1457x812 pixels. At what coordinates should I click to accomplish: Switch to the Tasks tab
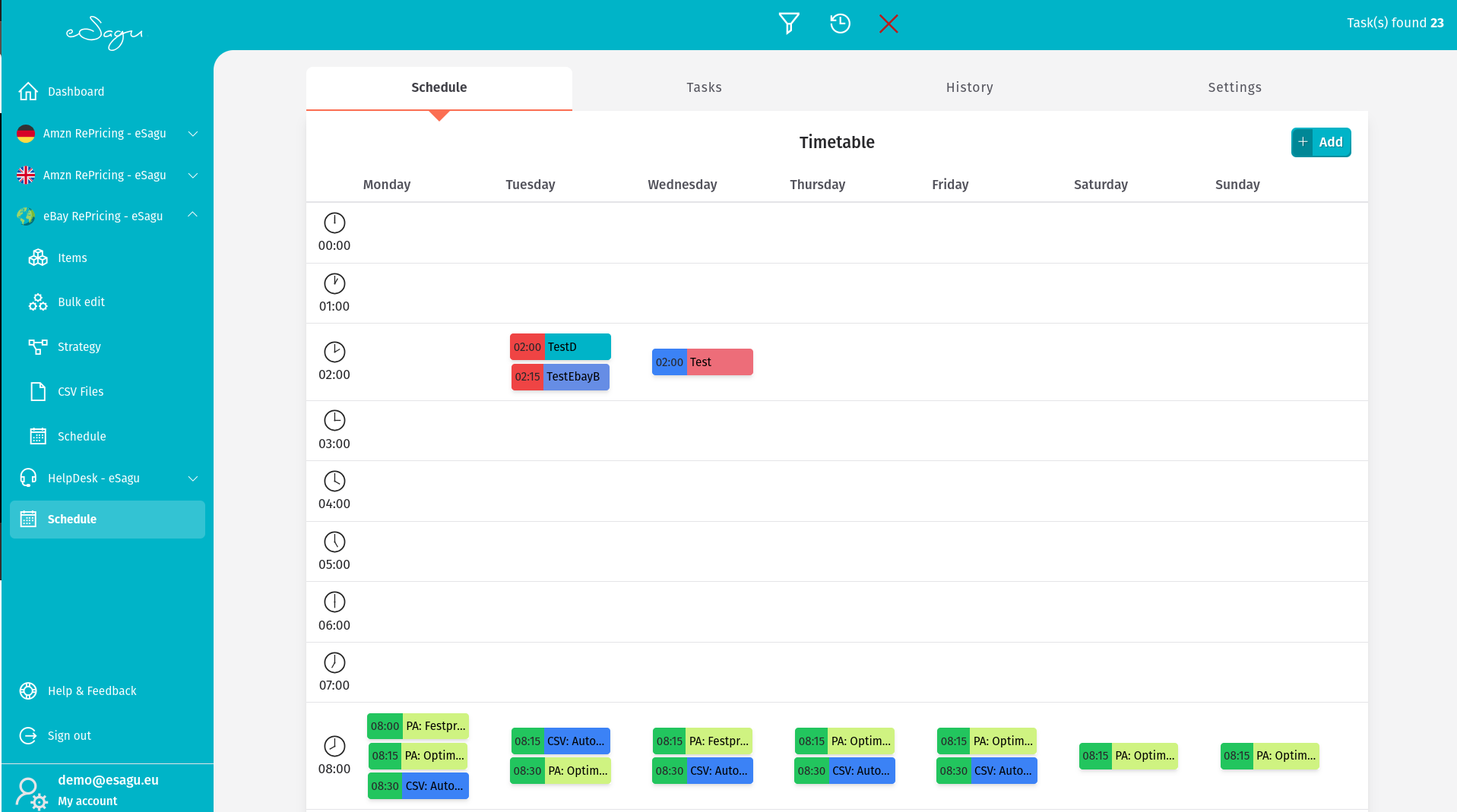pyautogui.click(x=703, y=87)
